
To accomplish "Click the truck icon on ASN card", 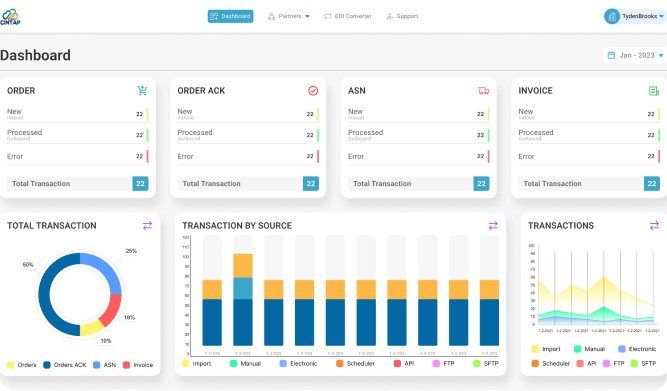I will 484,91.
